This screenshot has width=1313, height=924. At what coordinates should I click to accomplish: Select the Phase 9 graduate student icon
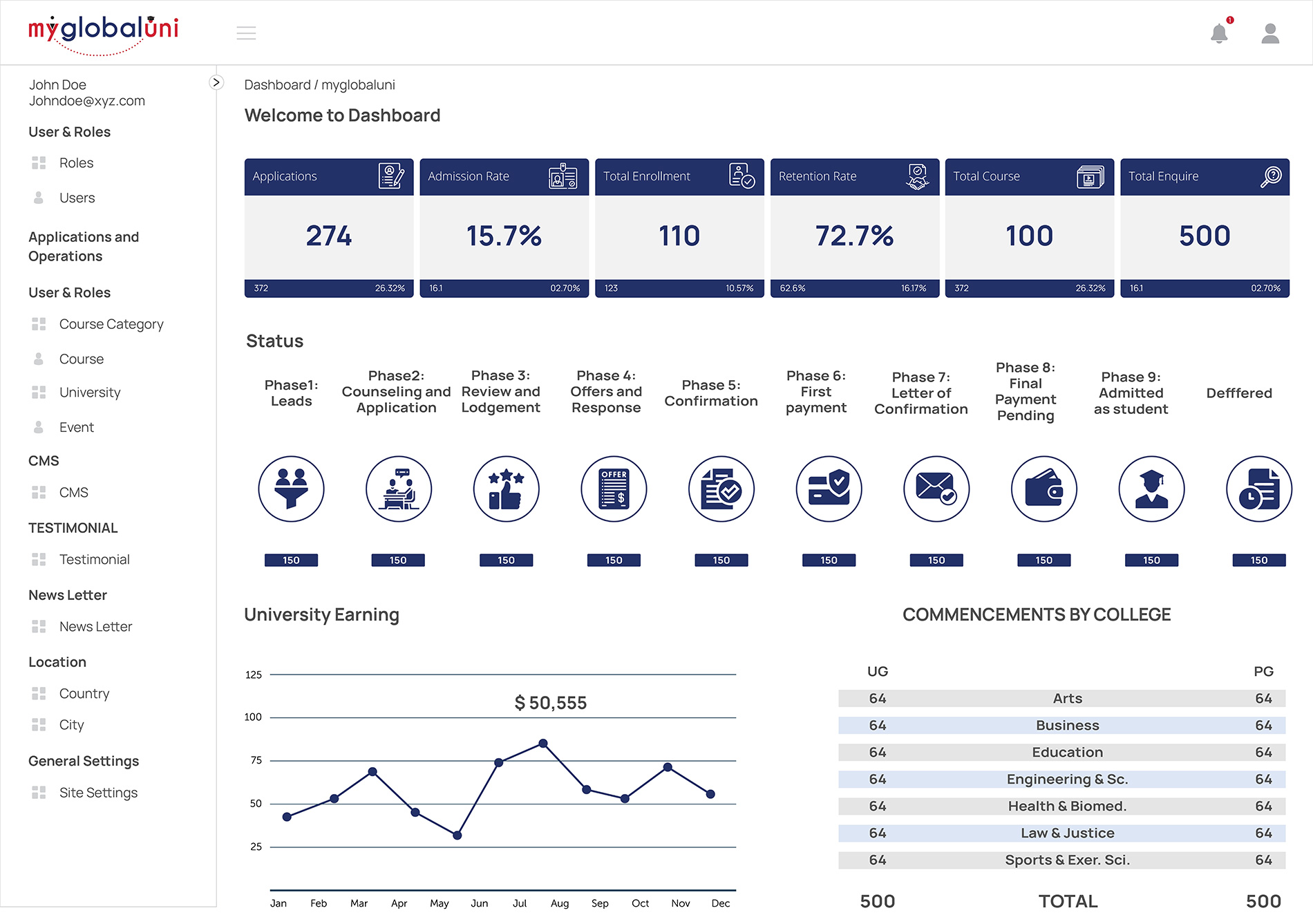[x=1152, y=489]
